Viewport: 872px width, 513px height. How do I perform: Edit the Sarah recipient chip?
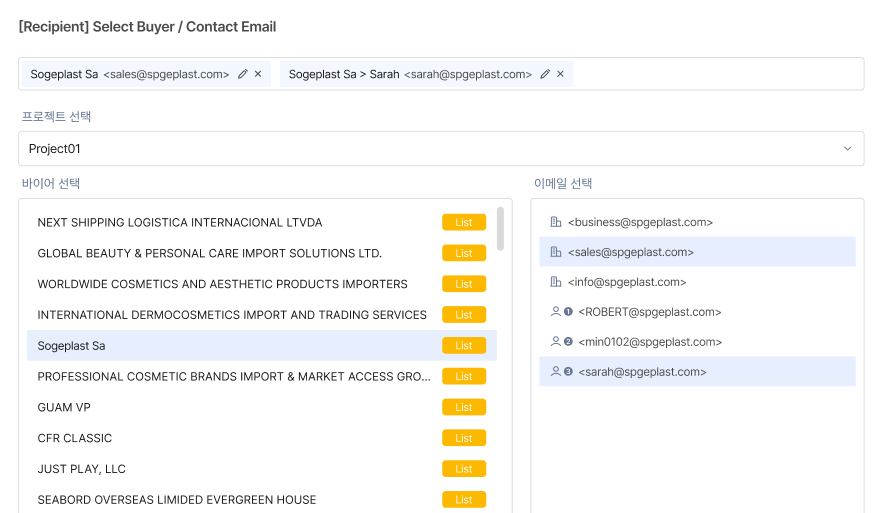(545, 74)
